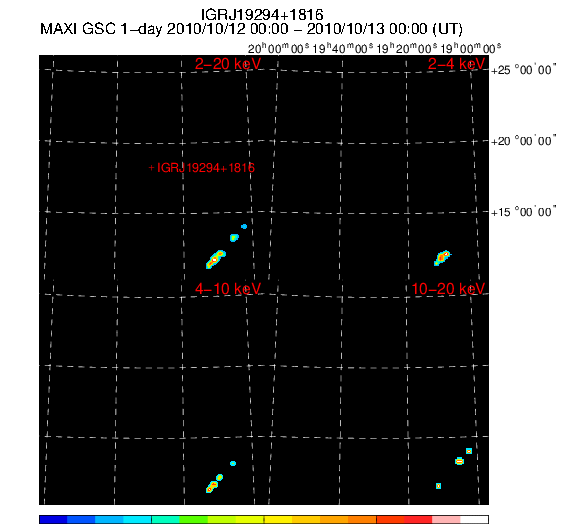This screenshot has width=570, height=525.
Task: Click the 10-20 keV panel label
Action: [x=448, y=289]
